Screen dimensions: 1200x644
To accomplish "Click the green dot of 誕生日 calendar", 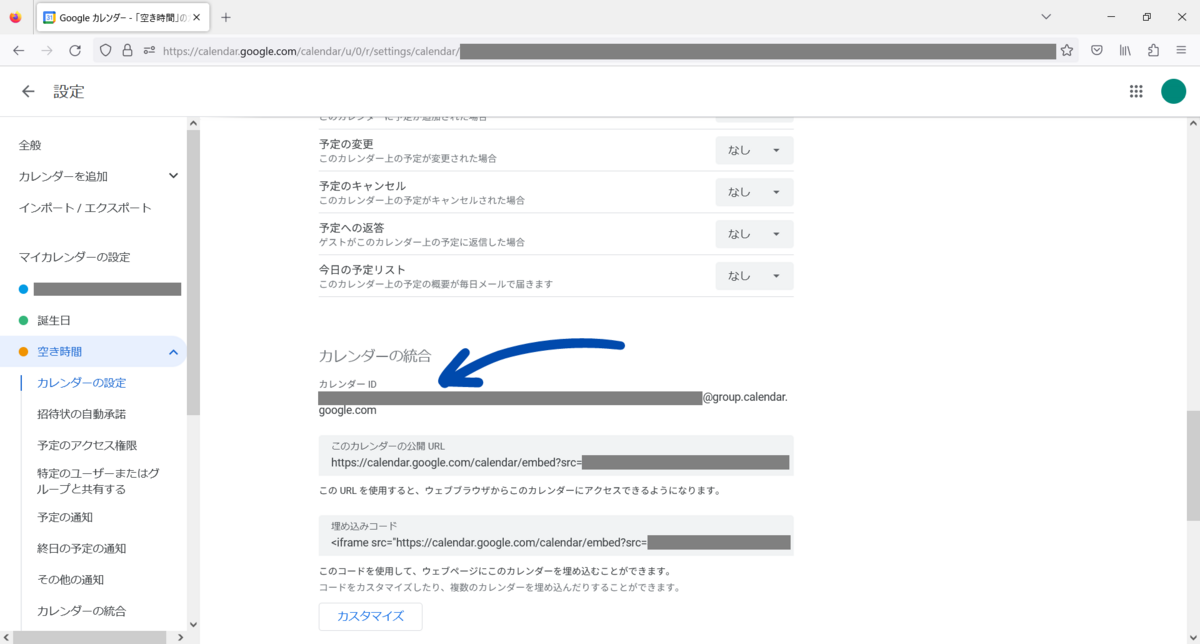I will 24,321.
